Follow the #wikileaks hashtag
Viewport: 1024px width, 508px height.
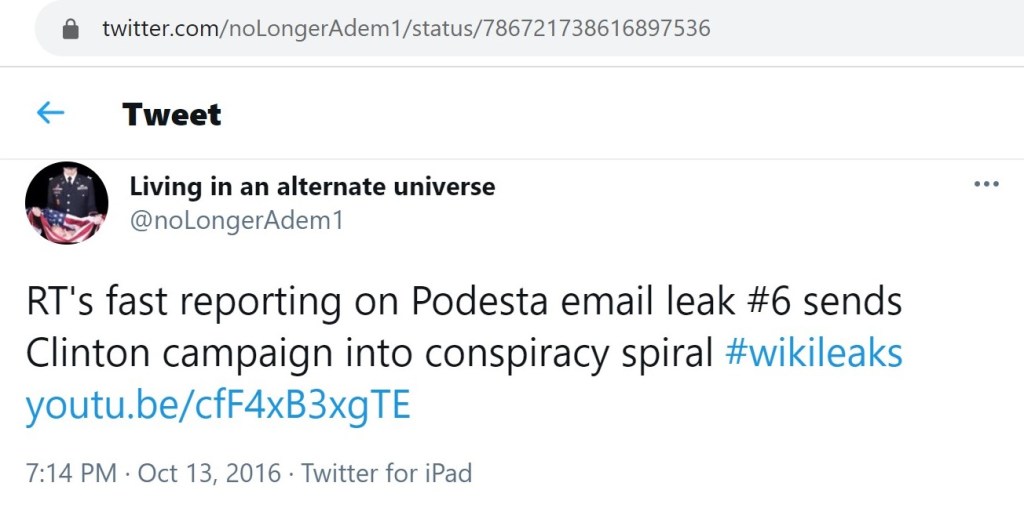coord(813,353)
